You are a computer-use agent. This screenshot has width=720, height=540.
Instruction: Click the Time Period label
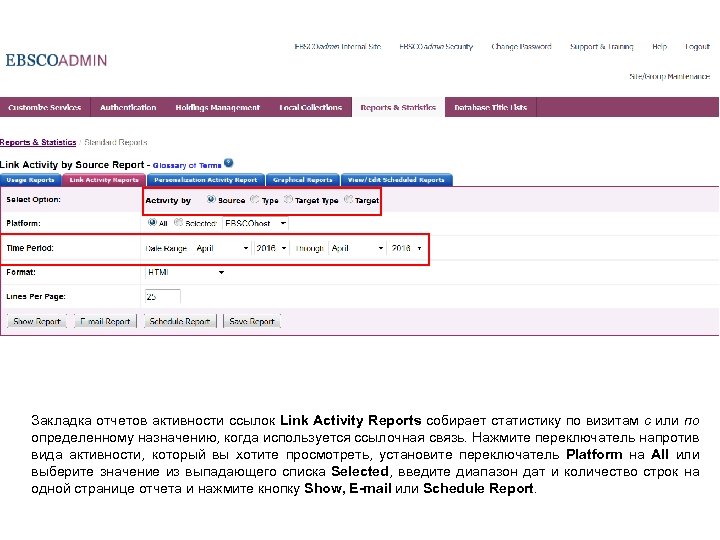pyautogui.click(x=30, y=248)
